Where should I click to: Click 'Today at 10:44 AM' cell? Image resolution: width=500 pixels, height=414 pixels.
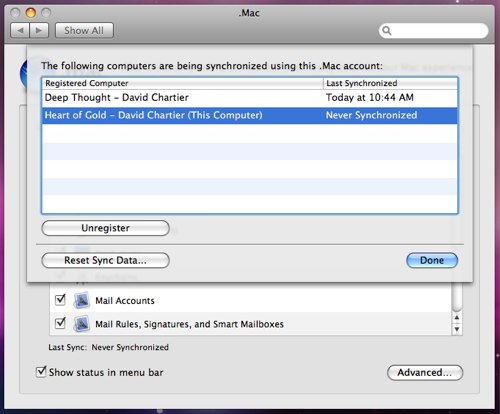pos(370,98)
